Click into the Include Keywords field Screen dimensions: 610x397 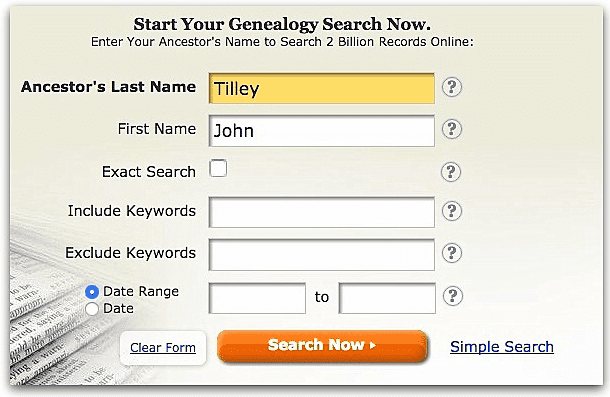322,212
